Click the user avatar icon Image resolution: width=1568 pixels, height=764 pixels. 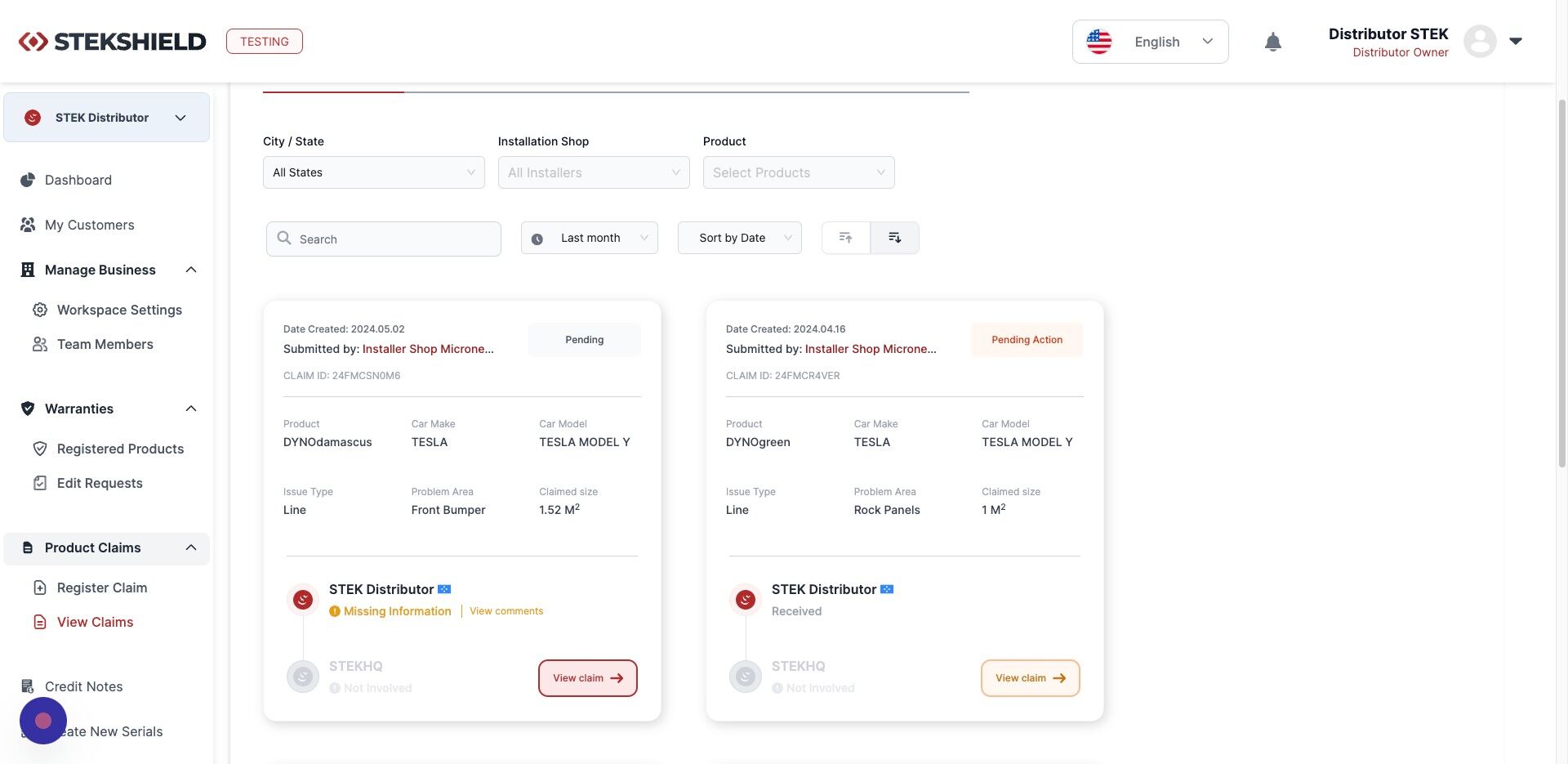[x=1480, y=41]
